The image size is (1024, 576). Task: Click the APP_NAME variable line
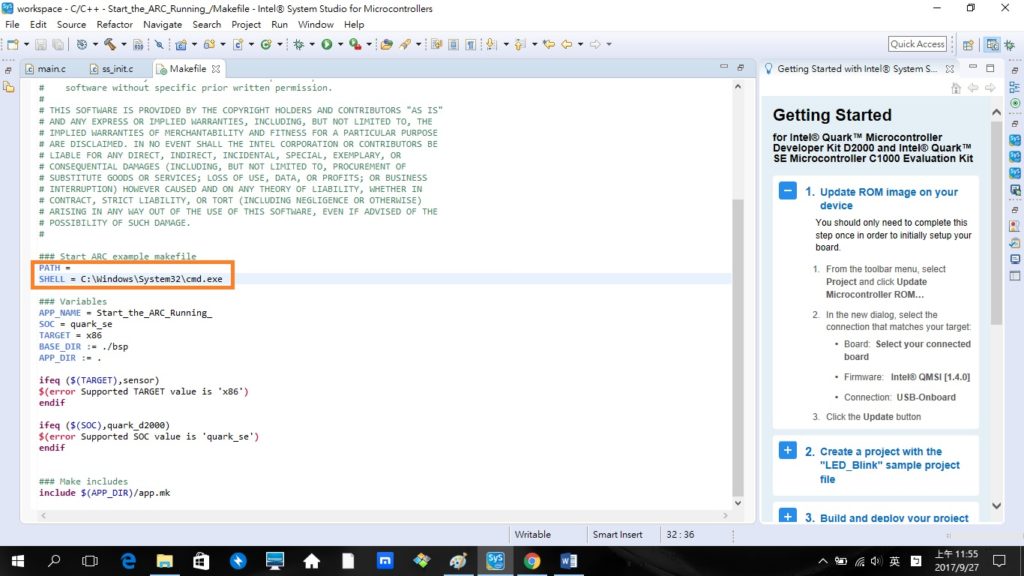[x=125, y=313]
